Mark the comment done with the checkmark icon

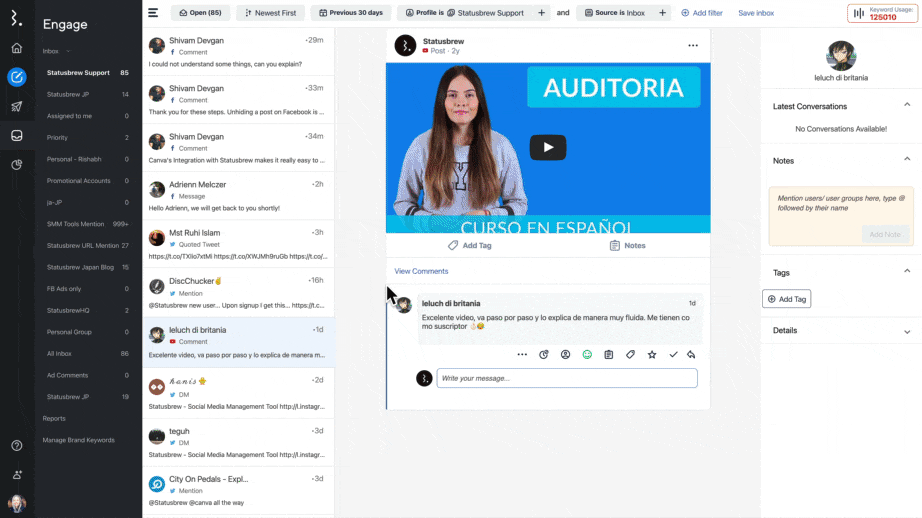[673, 354]
